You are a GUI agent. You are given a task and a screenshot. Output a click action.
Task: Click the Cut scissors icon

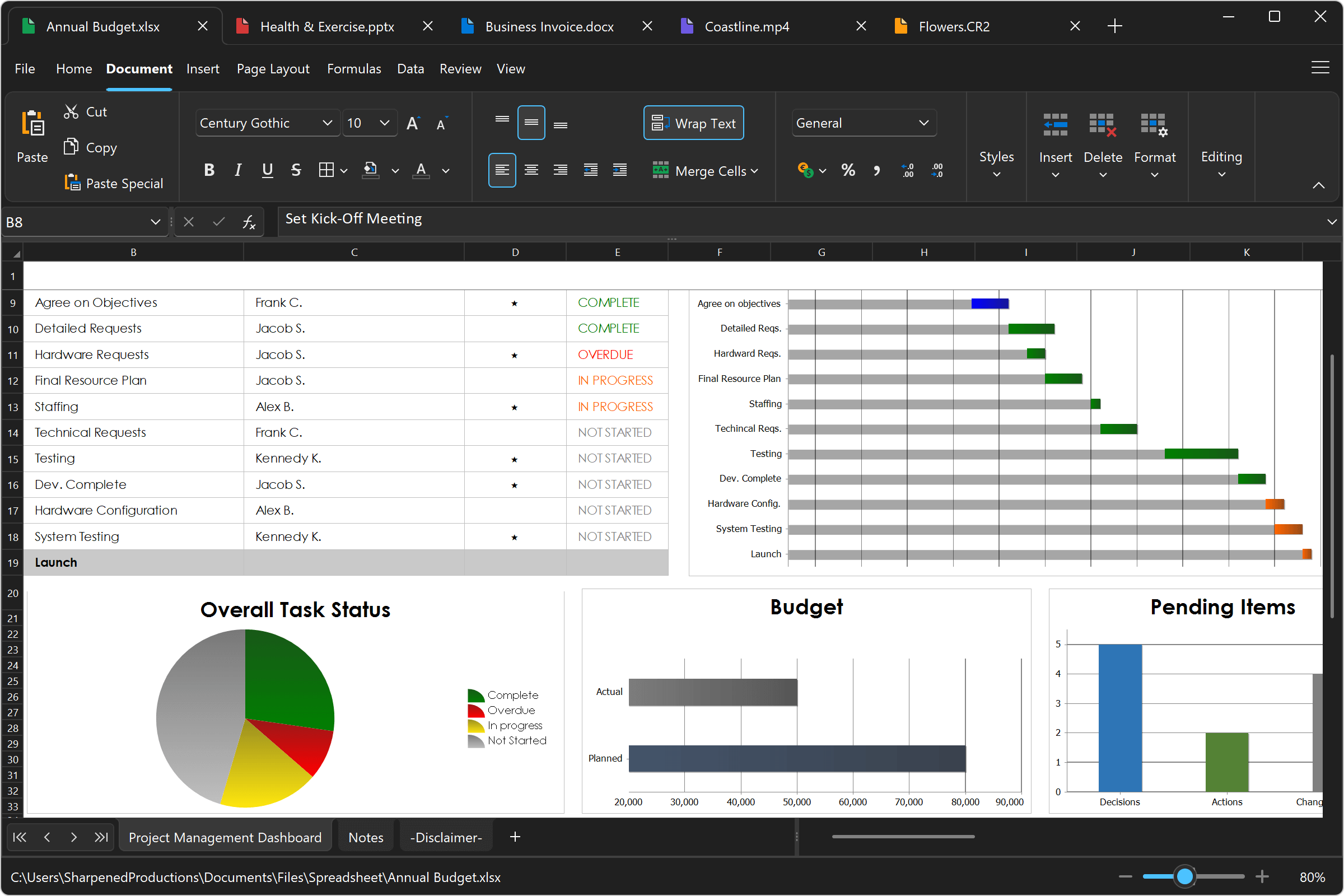click(72, 111)
